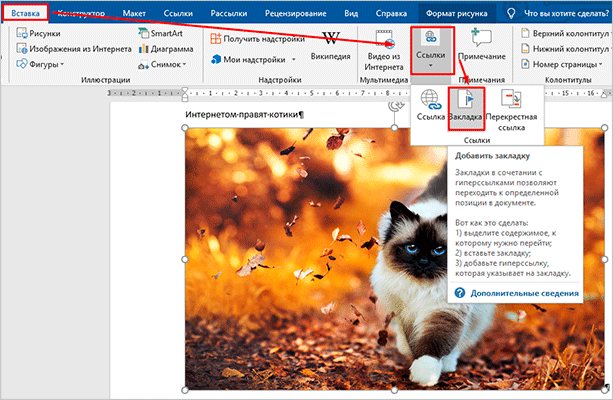Open Верхний колонтитул header options
The height and width of the screenshot is (400, 613).
pos(565,34)
